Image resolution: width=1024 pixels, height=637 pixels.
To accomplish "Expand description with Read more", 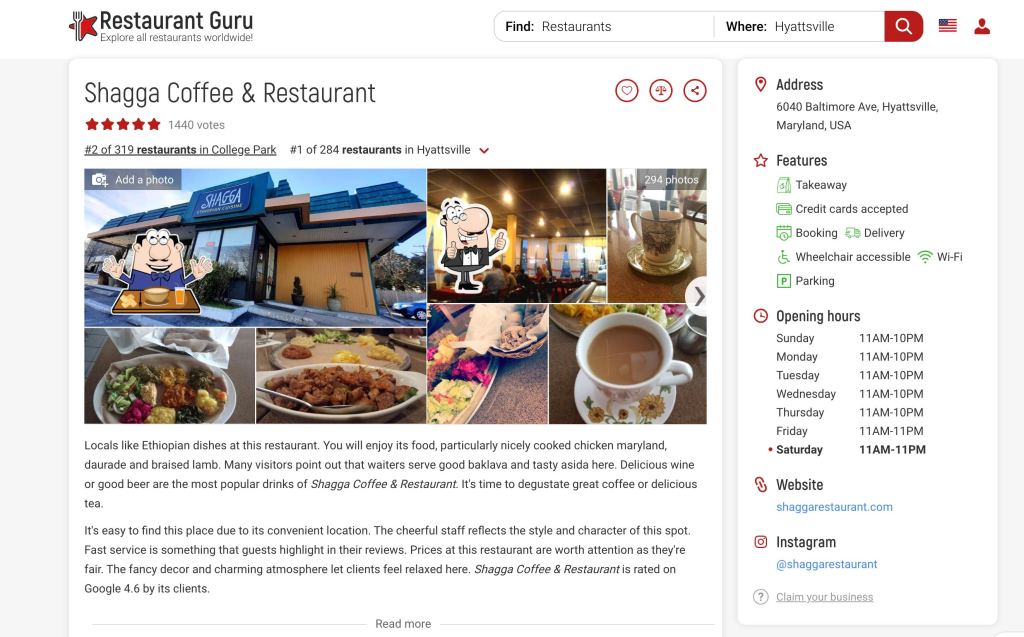I will pyautogui.click(x=403, y=624).
